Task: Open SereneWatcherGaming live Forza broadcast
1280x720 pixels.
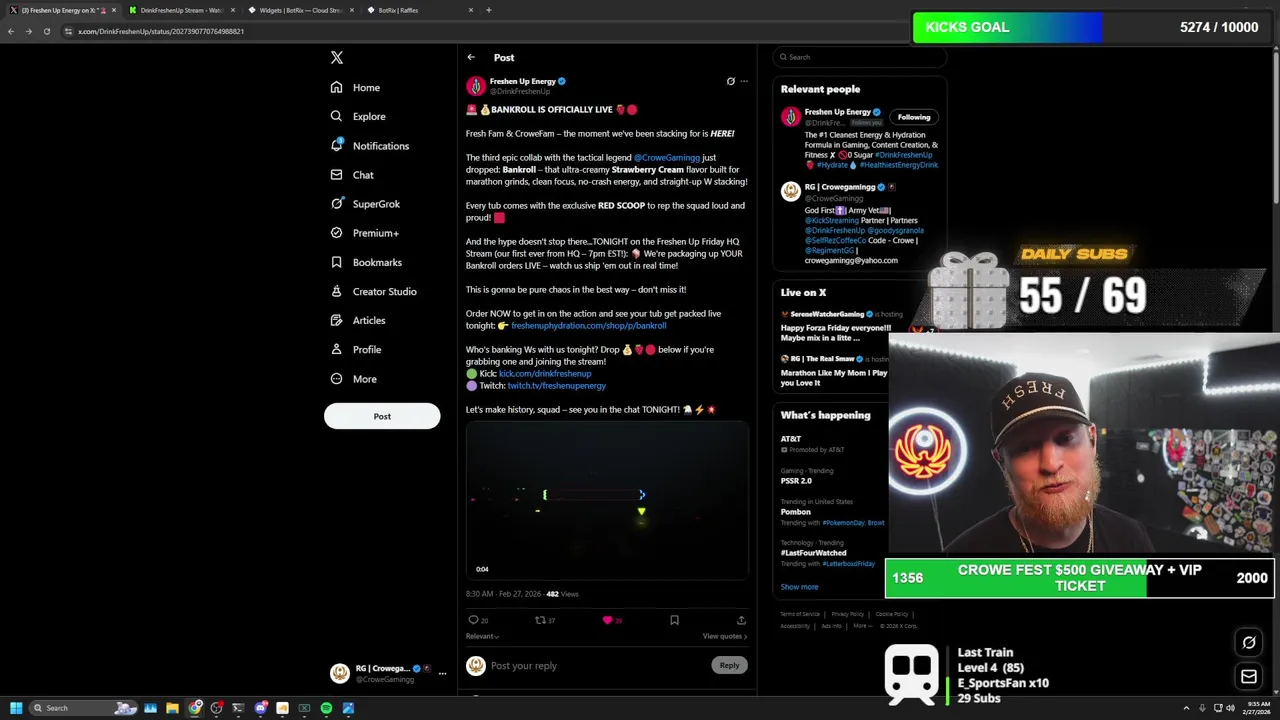Action: click(x=835, y=326)
